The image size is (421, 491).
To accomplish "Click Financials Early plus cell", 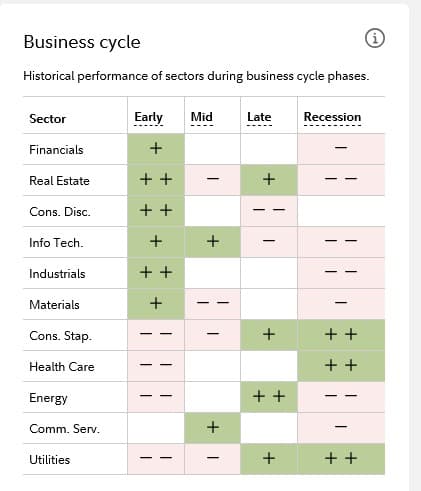I will 156,149.
